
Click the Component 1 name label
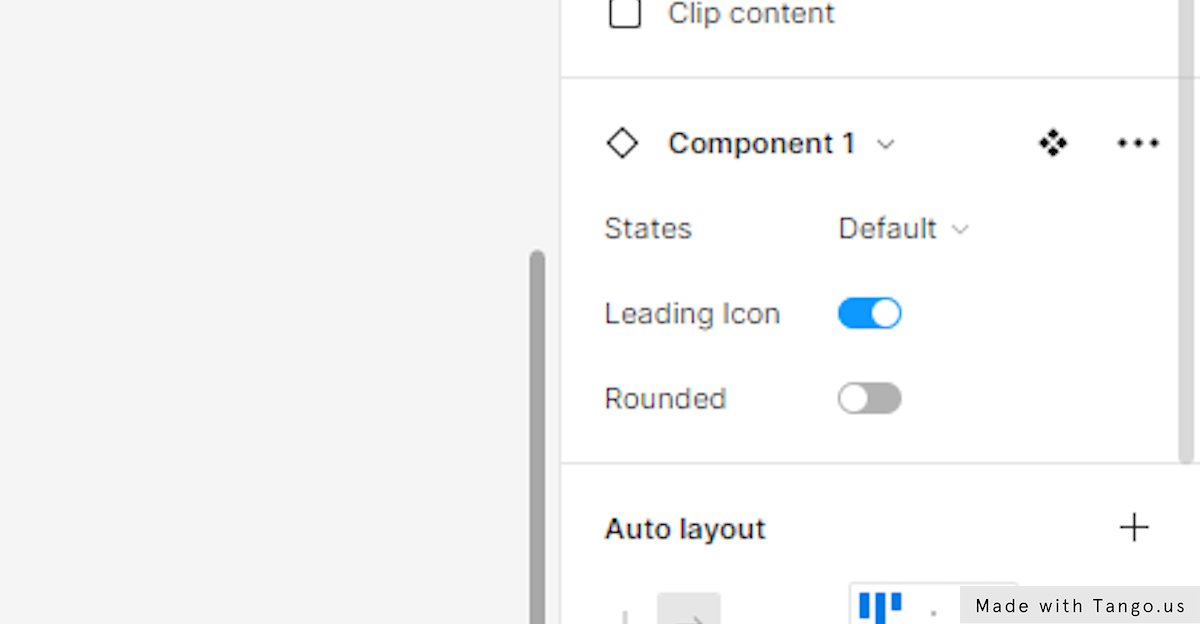[x=761, y=143]
